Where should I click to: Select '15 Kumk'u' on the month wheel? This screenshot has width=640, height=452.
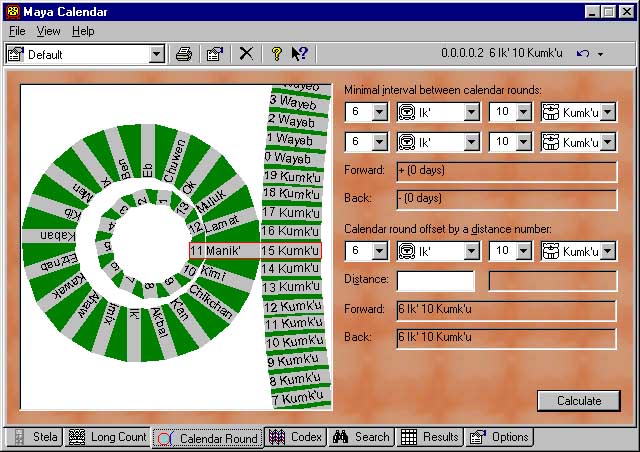click(291, 251)
